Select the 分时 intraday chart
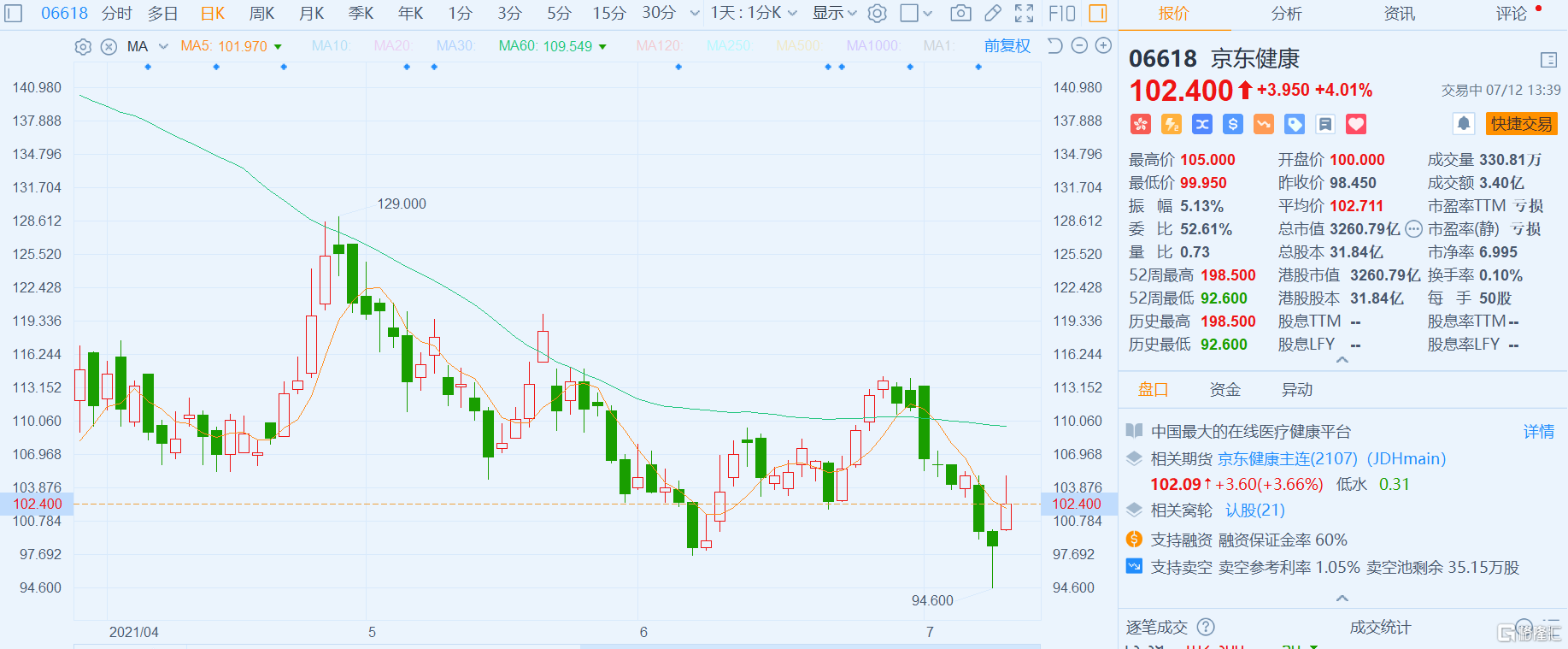This screenshot has height=649, width=1568. (x=117, y=14)
